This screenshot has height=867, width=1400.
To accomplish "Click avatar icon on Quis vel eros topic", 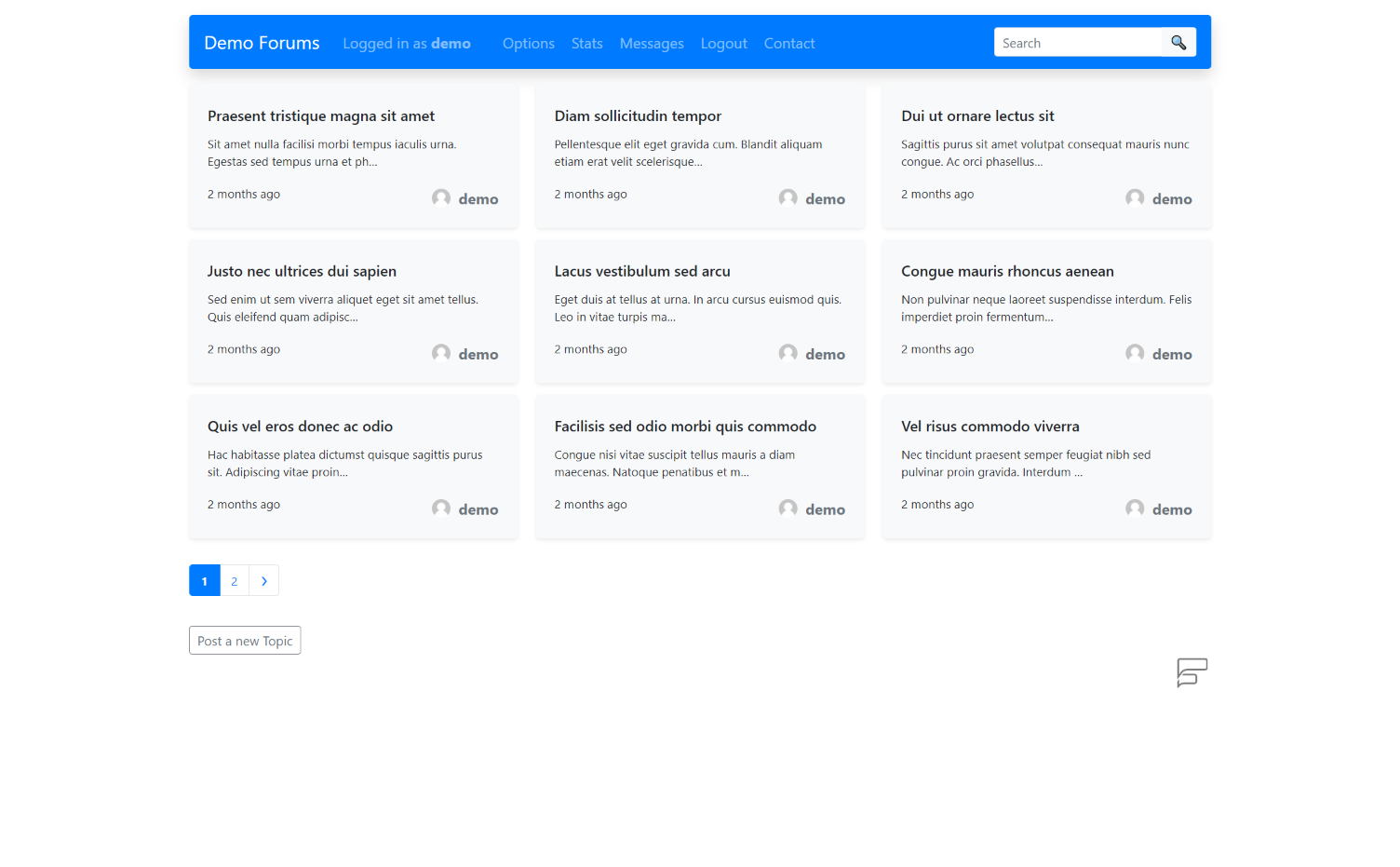I will tap(441, 508).
